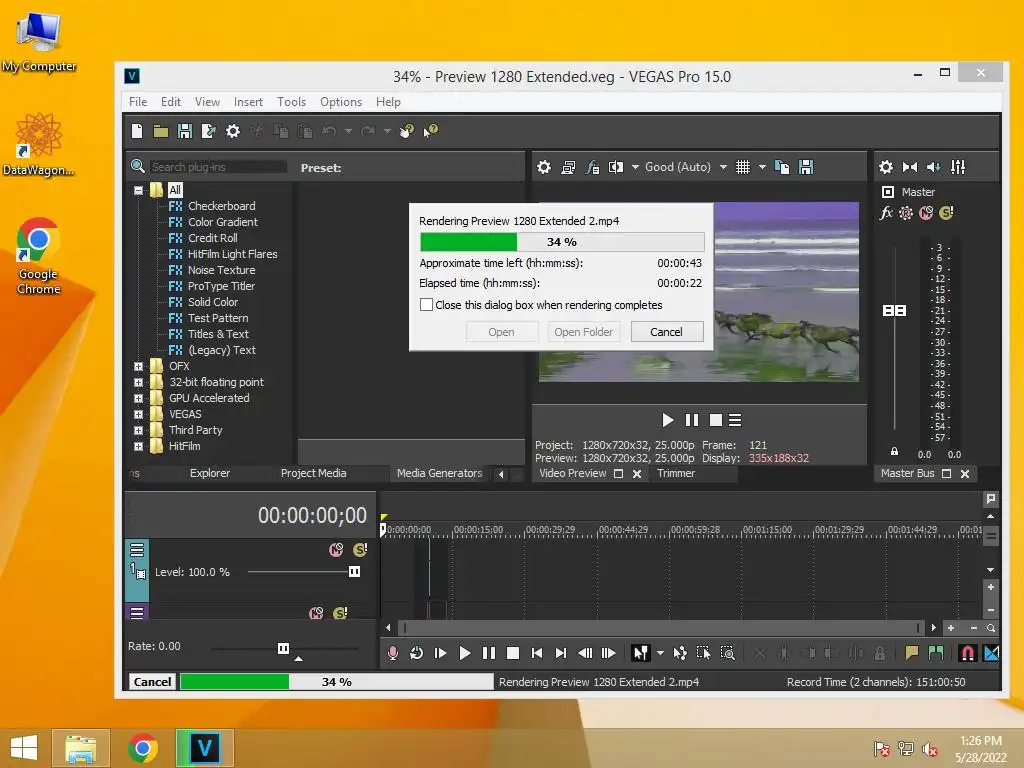Click the Master FX icon
Screen dimensions: 1024x768
tap(886, 213)
